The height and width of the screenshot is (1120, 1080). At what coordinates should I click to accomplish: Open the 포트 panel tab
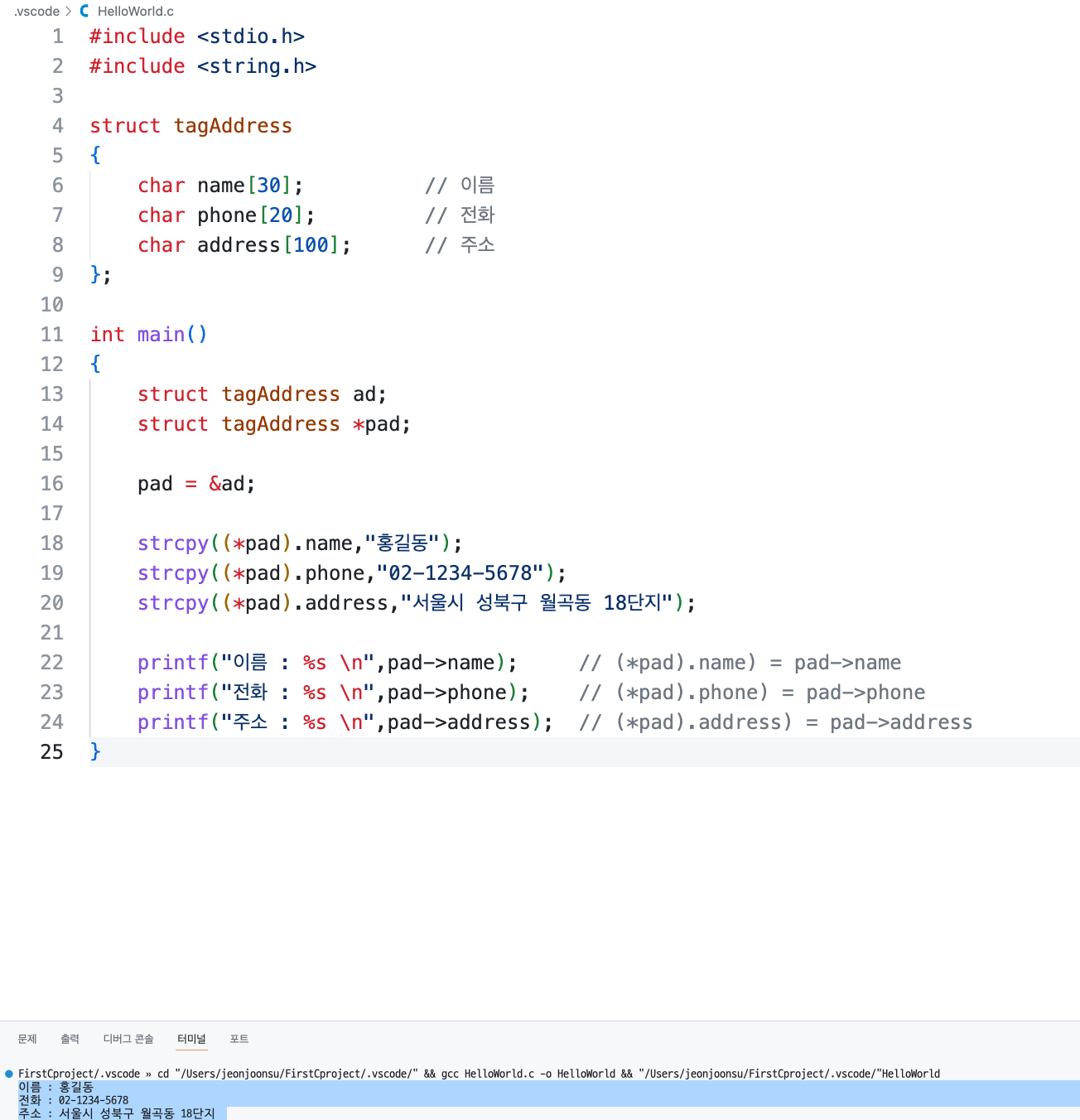coord(239,1039)
